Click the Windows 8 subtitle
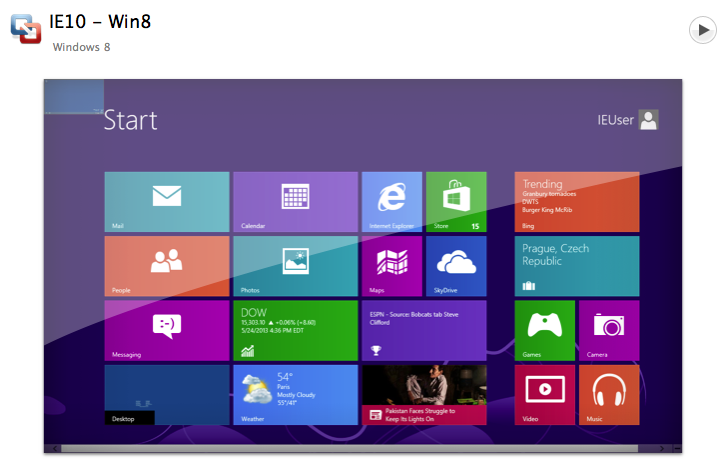723x471 pixels. click(82, 47)
